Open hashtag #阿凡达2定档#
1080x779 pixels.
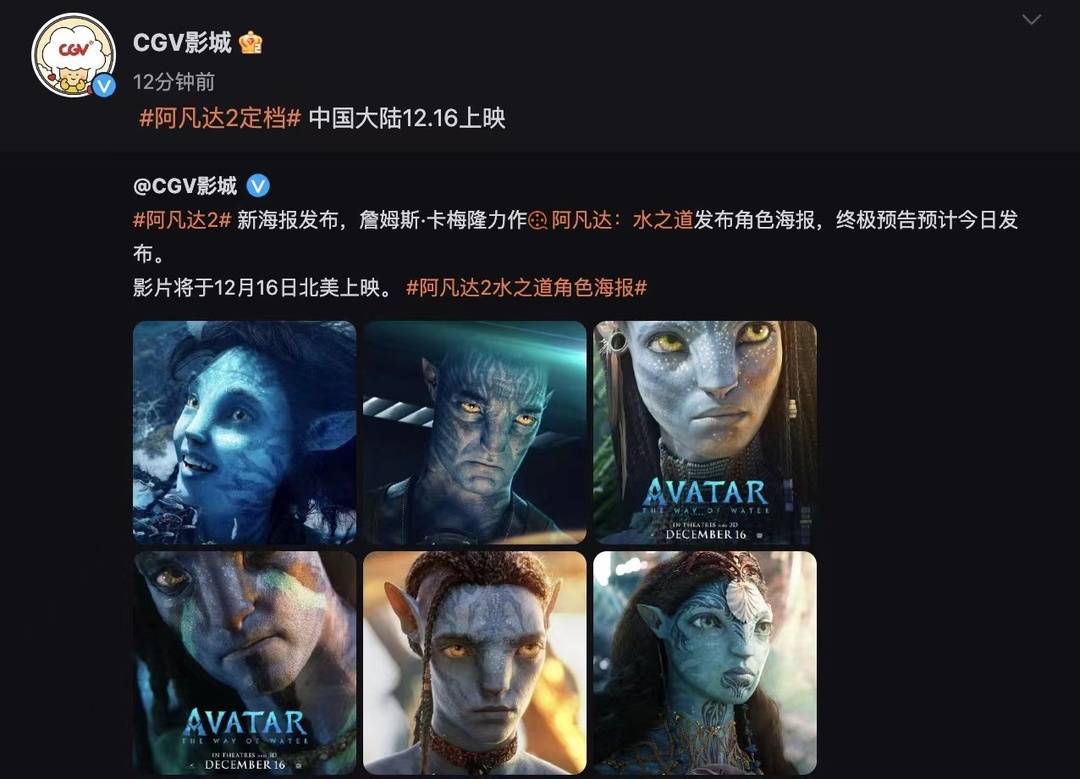tap(220, 118)
